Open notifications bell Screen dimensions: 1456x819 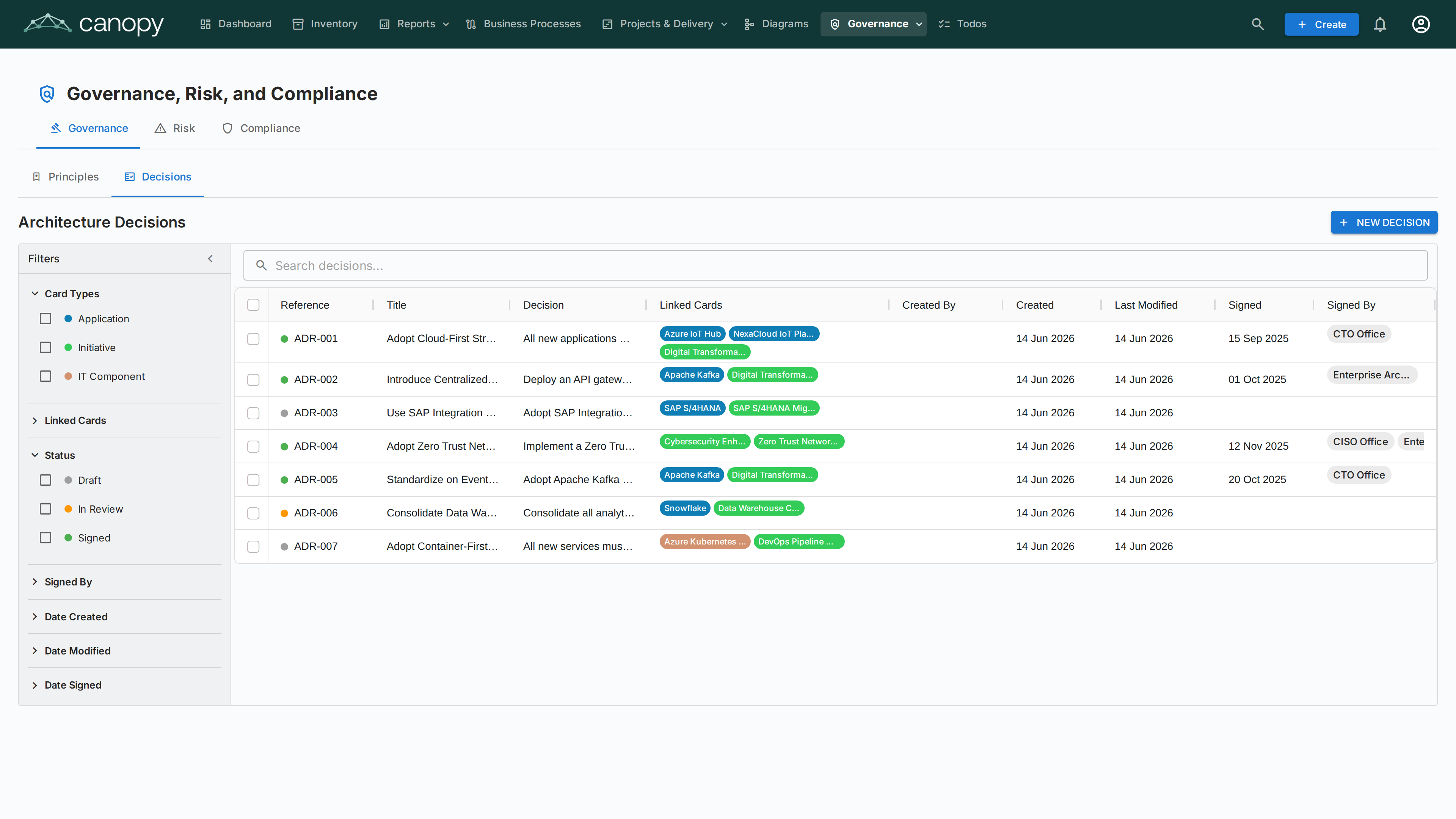1380,24
